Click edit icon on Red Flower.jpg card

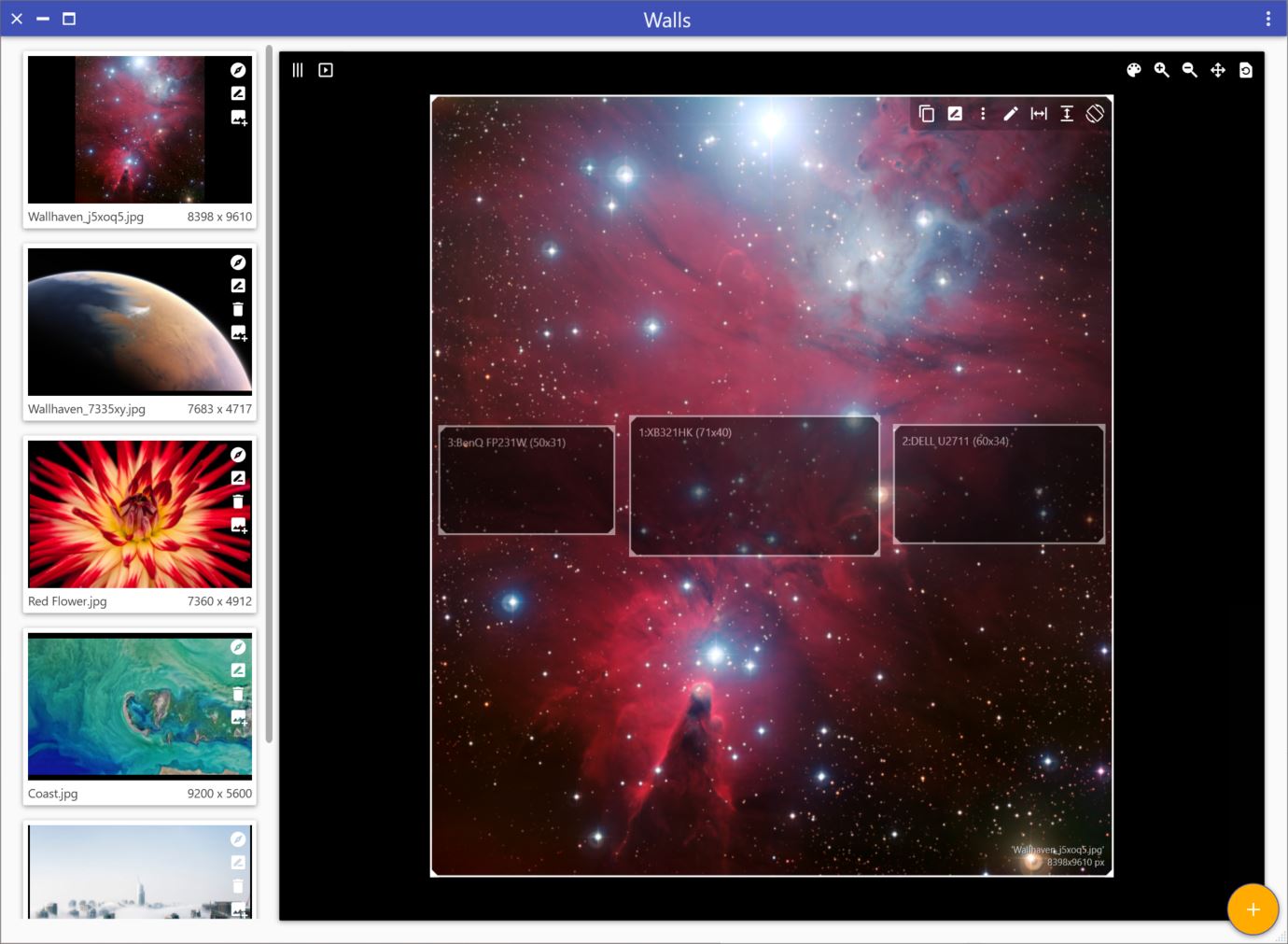point(238,478)
